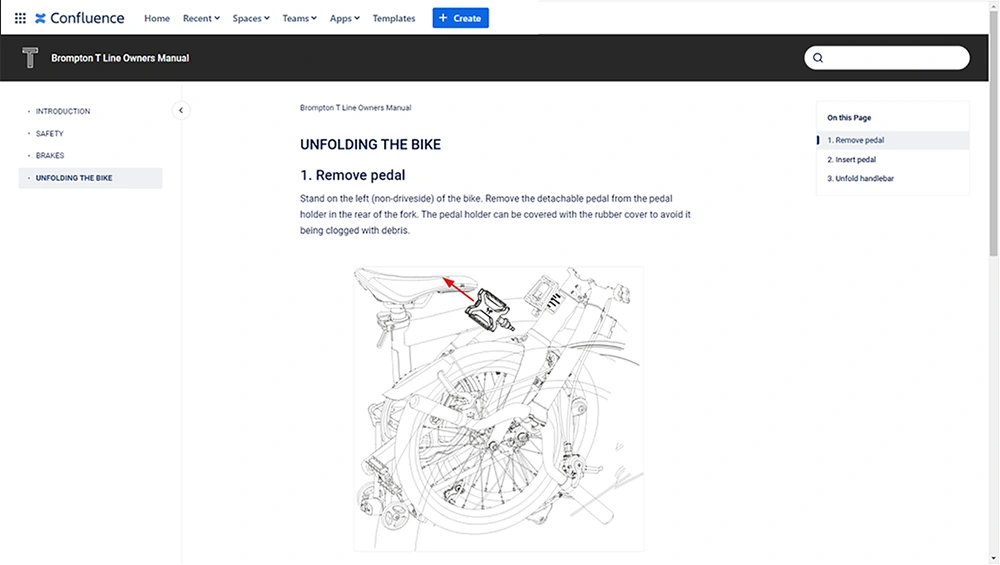Open the Apps dropdown menu
Screen dimensions: 1000x565
coord(345,18)
